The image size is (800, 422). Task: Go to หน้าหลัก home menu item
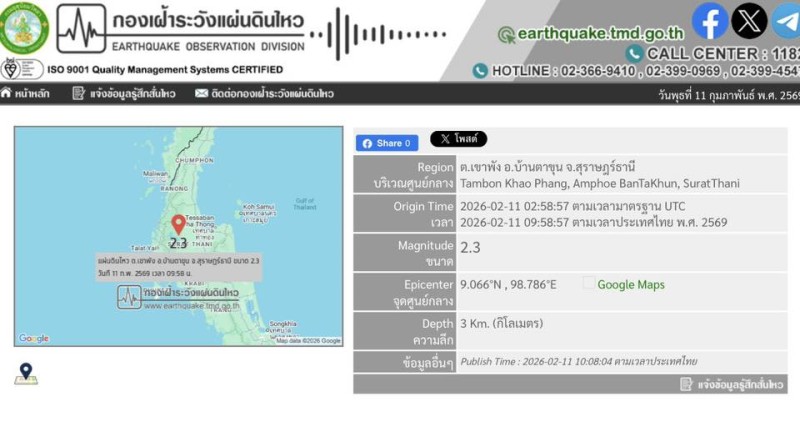(27, 94)
